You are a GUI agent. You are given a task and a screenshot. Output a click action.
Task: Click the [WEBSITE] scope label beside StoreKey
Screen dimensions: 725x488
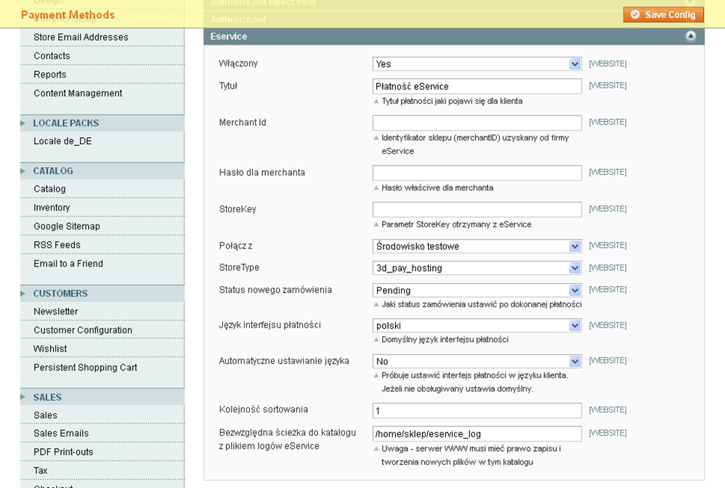click(608, 209)
